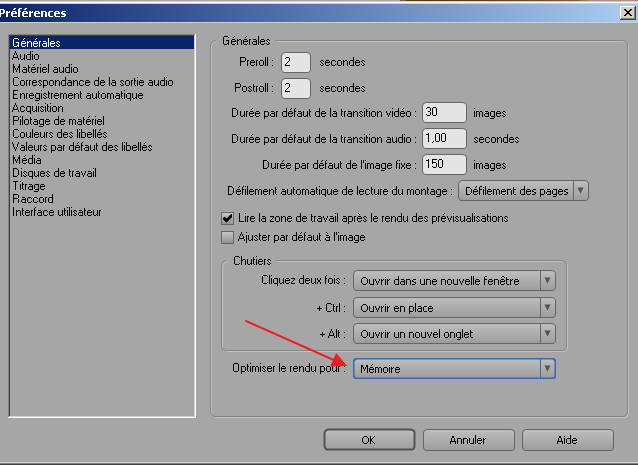Click the Postroll seconds field
The height and width of the screenshot is (465, 638).
pos(296,88)
